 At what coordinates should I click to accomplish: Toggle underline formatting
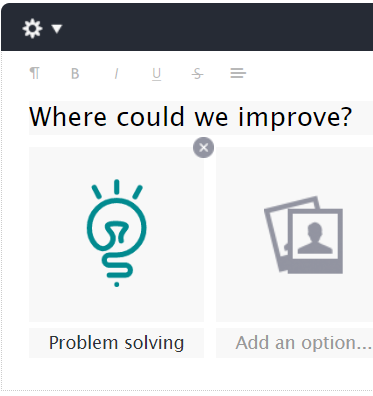tap(156, 74)
